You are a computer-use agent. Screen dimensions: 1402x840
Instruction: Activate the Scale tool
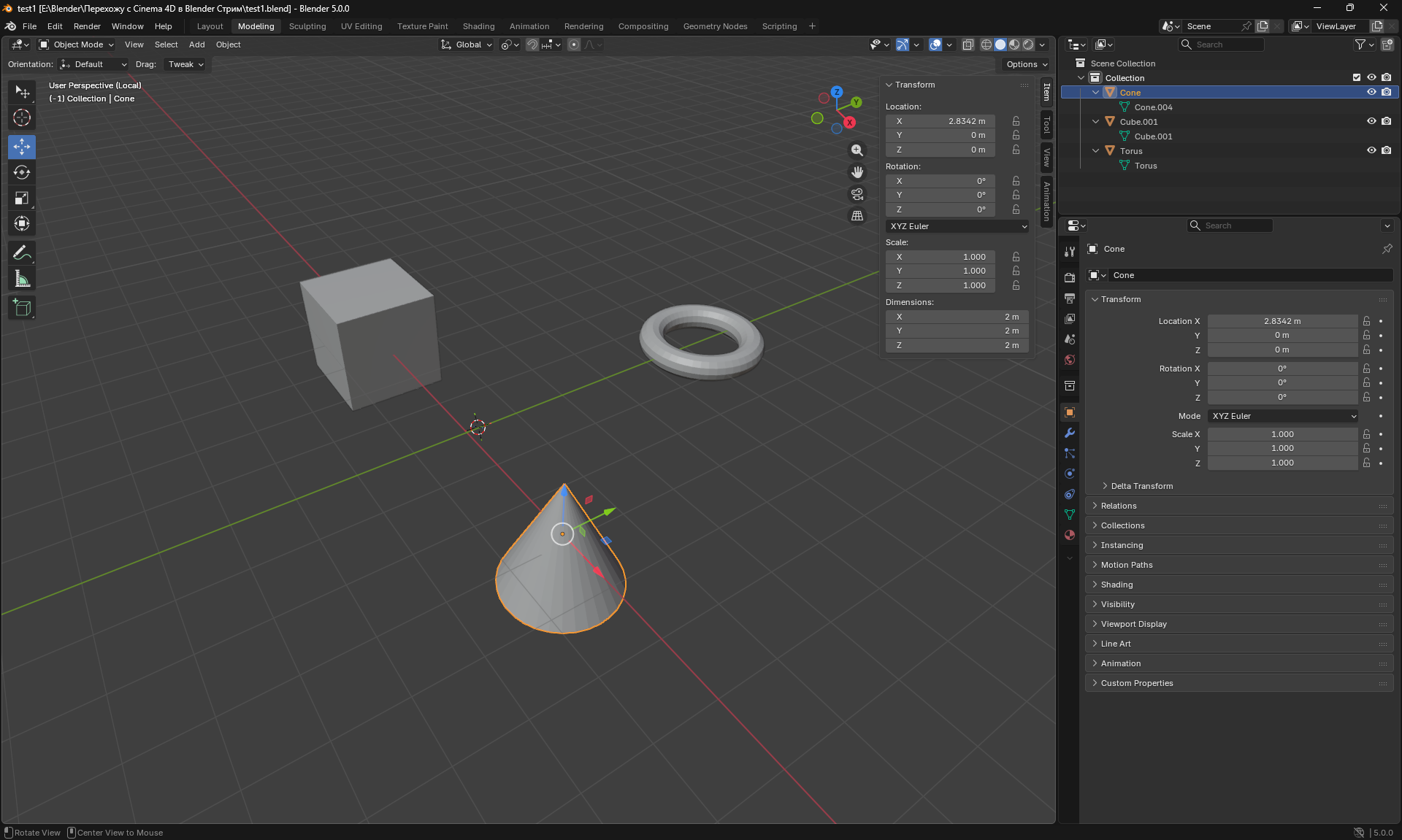[x=22, y=199]
